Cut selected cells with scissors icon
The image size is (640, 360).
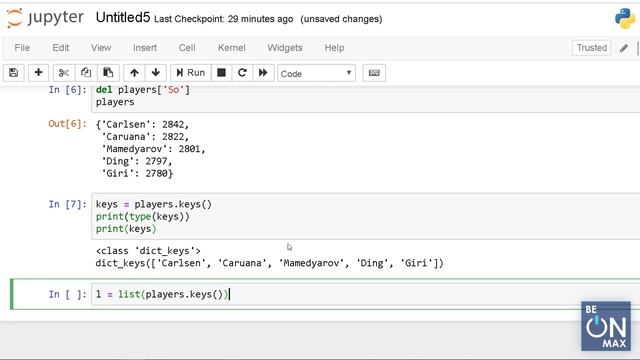click(x=64, y=73)
